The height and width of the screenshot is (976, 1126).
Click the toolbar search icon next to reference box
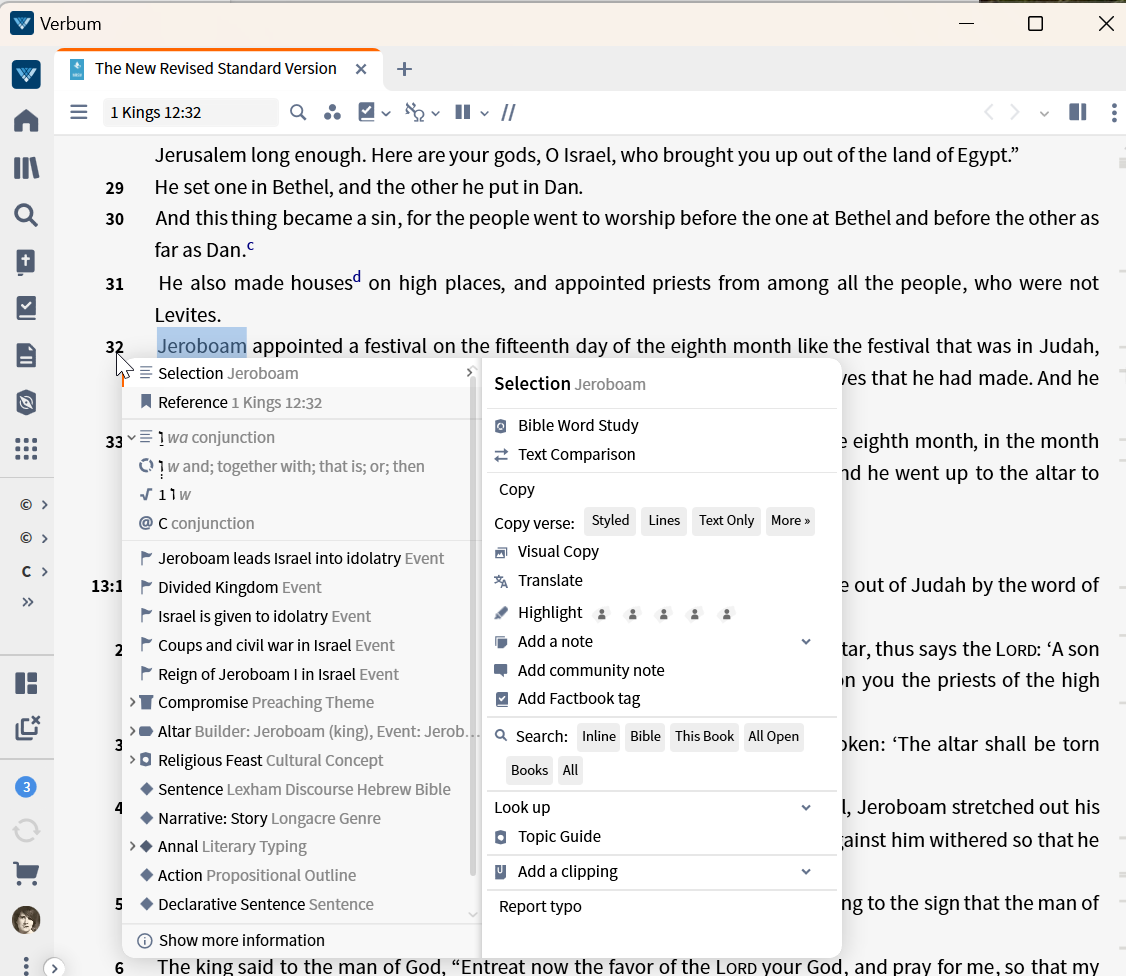point(298,112)
